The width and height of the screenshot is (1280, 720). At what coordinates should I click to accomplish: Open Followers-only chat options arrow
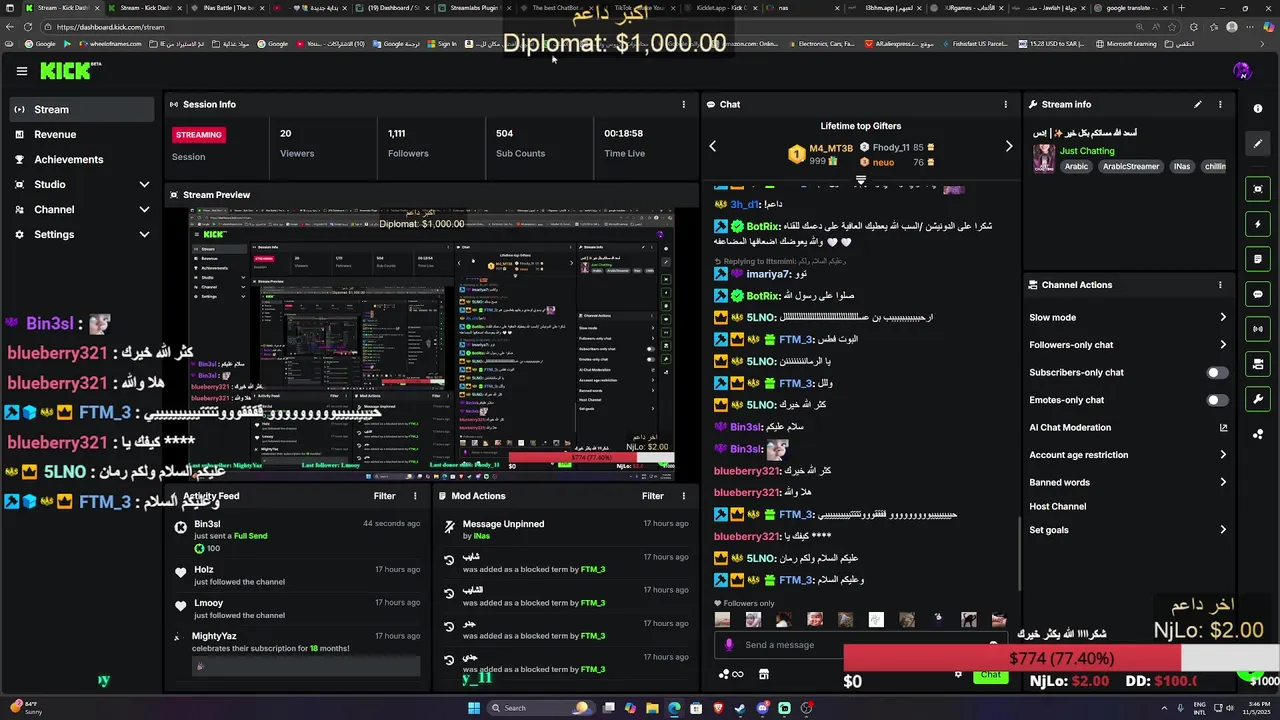pos(1223,345)
